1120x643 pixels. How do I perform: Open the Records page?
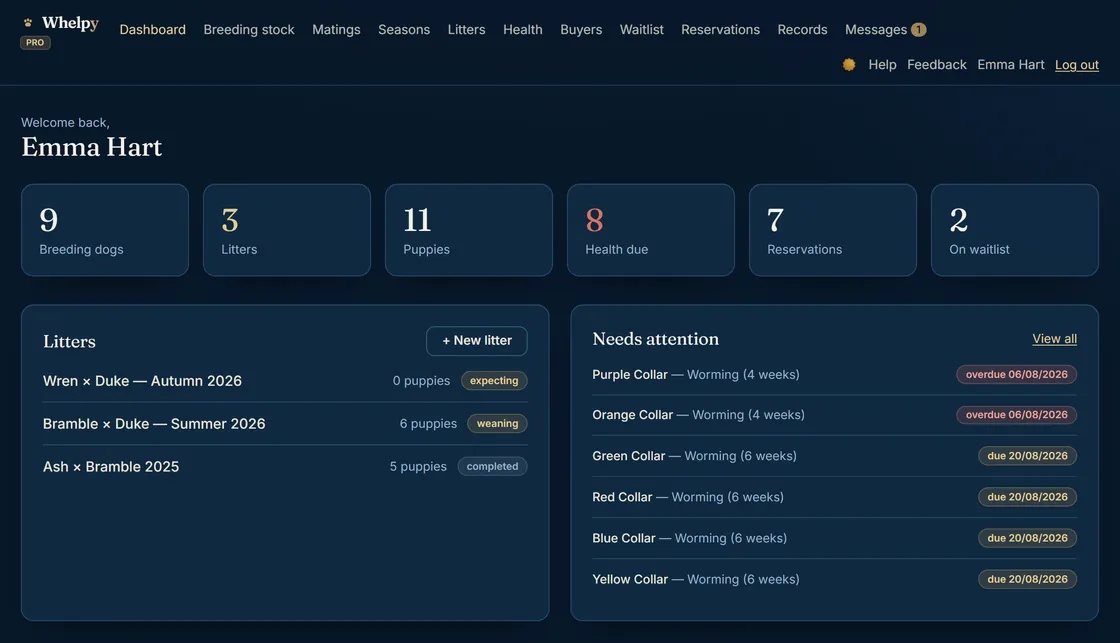pyautogui.click(x=802, y=29)
